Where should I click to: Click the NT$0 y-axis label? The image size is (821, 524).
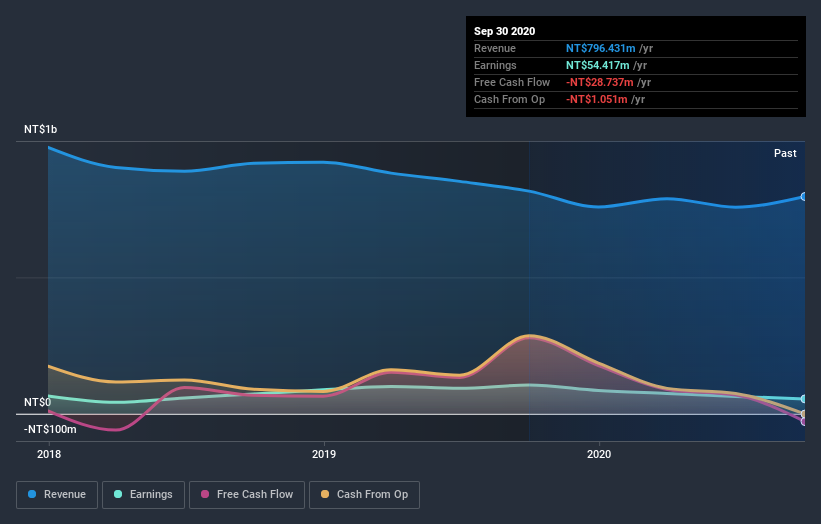click(x=37, y=403)
